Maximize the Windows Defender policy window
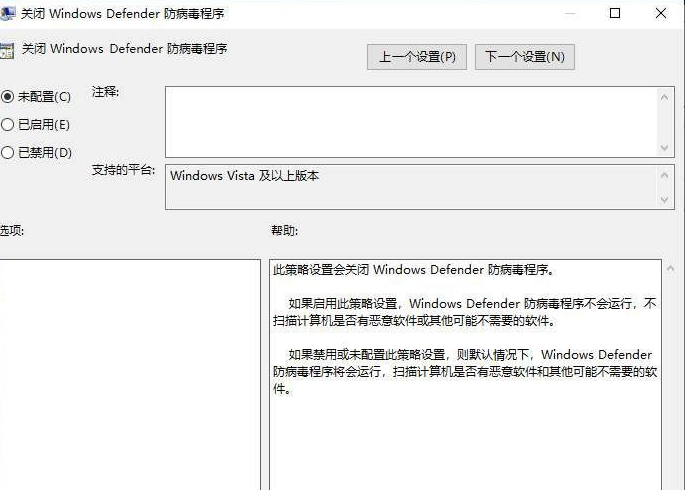 tap(615, 13)
